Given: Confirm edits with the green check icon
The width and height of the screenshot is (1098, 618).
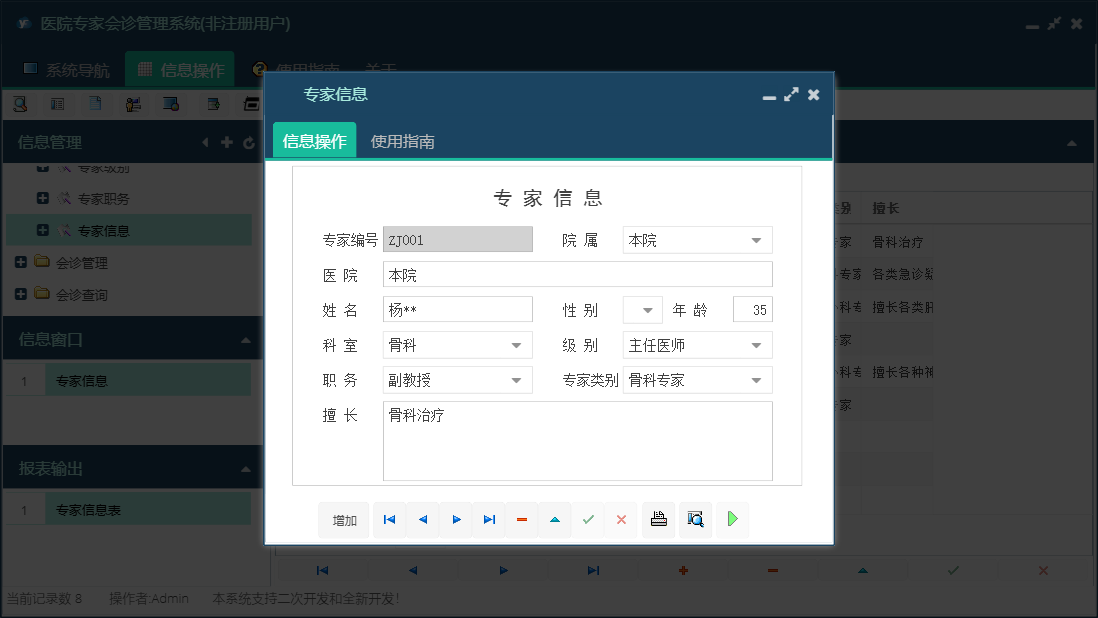Looking at the screenshot, I should 588,519.
